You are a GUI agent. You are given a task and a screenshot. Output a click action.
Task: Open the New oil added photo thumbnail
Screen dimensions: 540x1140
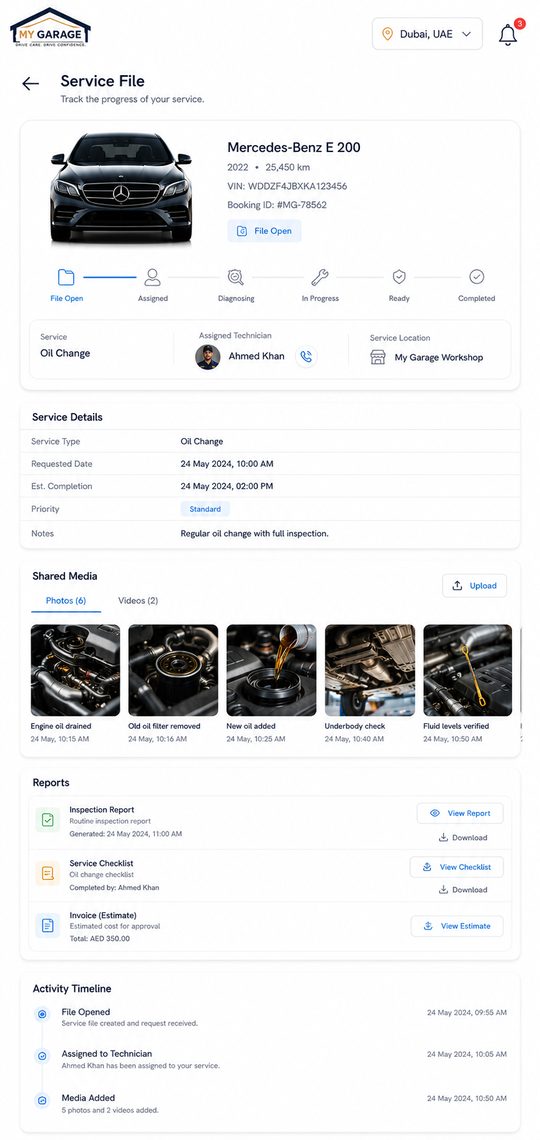(x=272, y=670)
